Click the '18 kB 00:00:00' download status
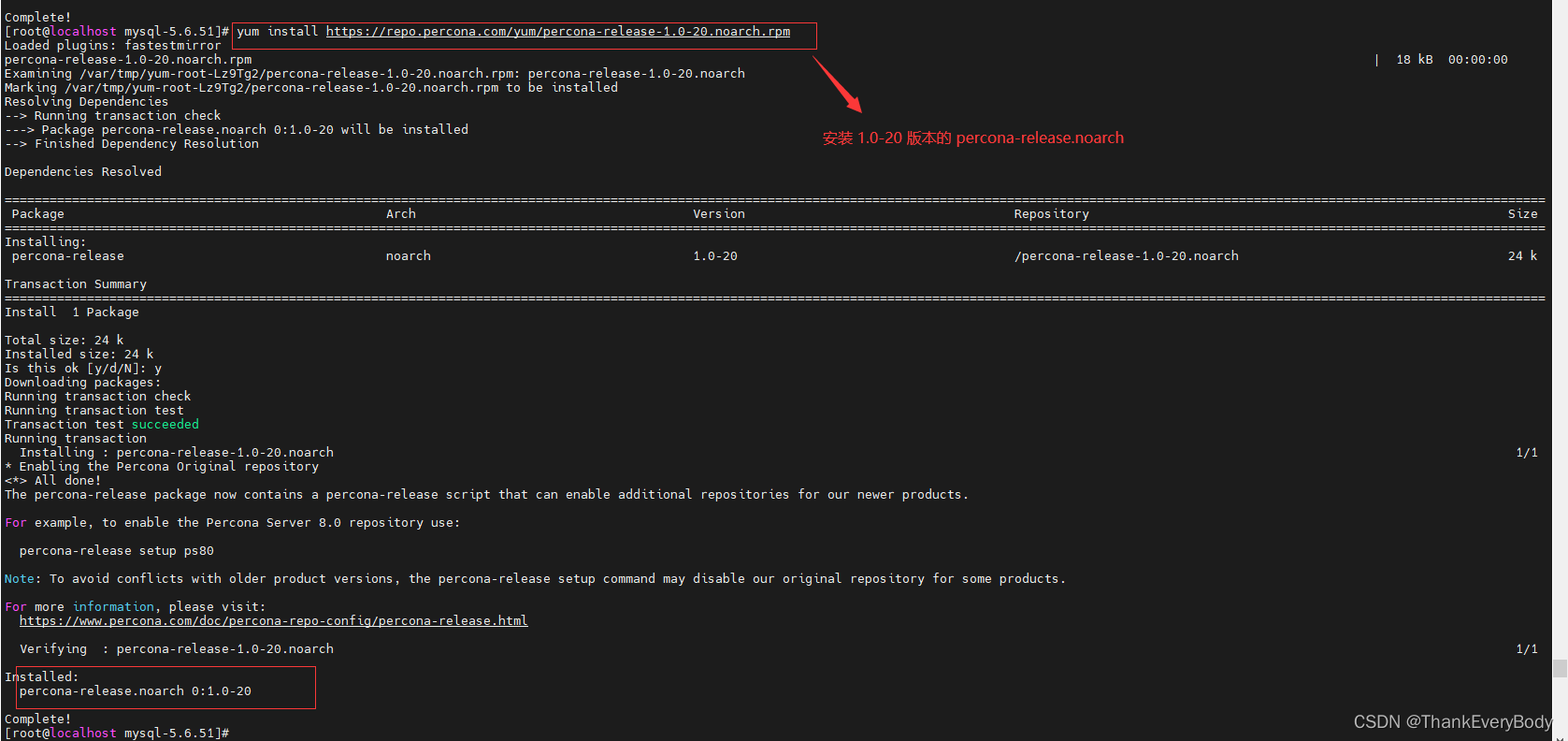 (1452, 60)
